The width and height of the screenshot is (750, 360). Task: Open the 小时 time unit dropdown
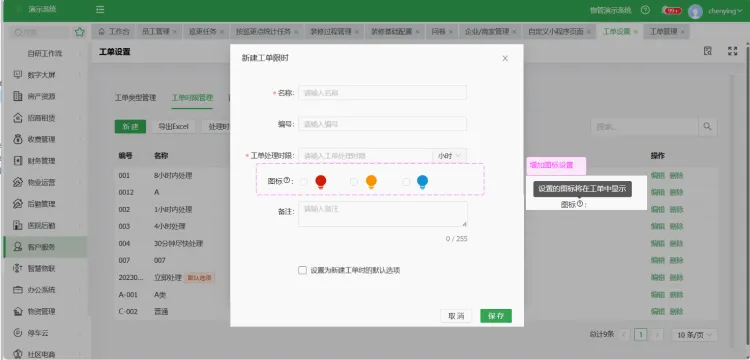coord(450,155)
